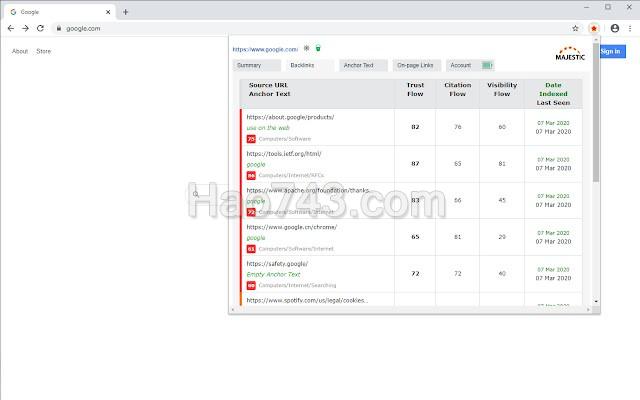Click the popup scroll down arrow
Screen dimensions: 640x400
point(596,301)
